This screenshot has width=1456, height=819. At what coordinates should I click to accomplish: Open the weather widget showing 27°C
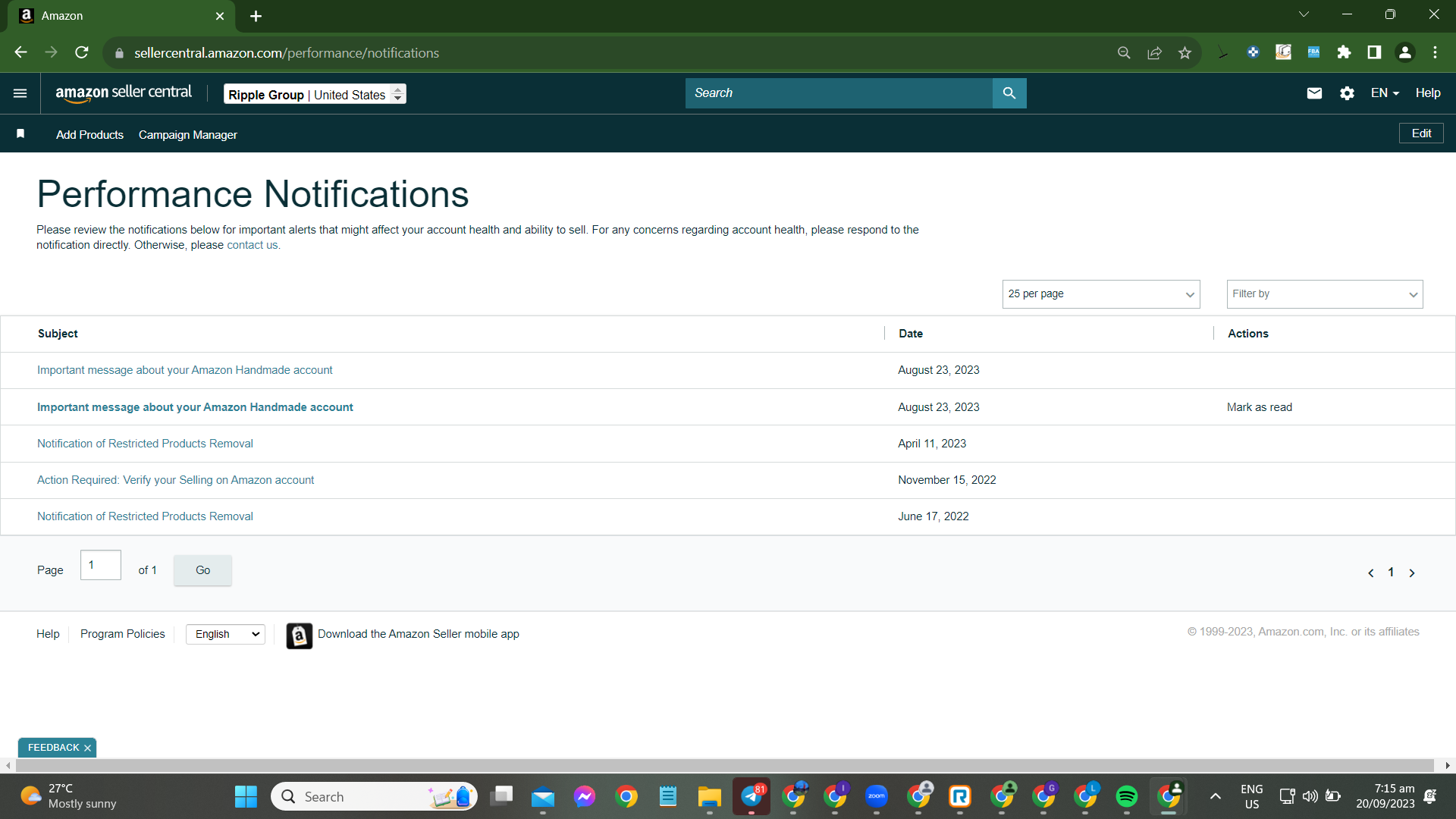[x=68, y=796]
